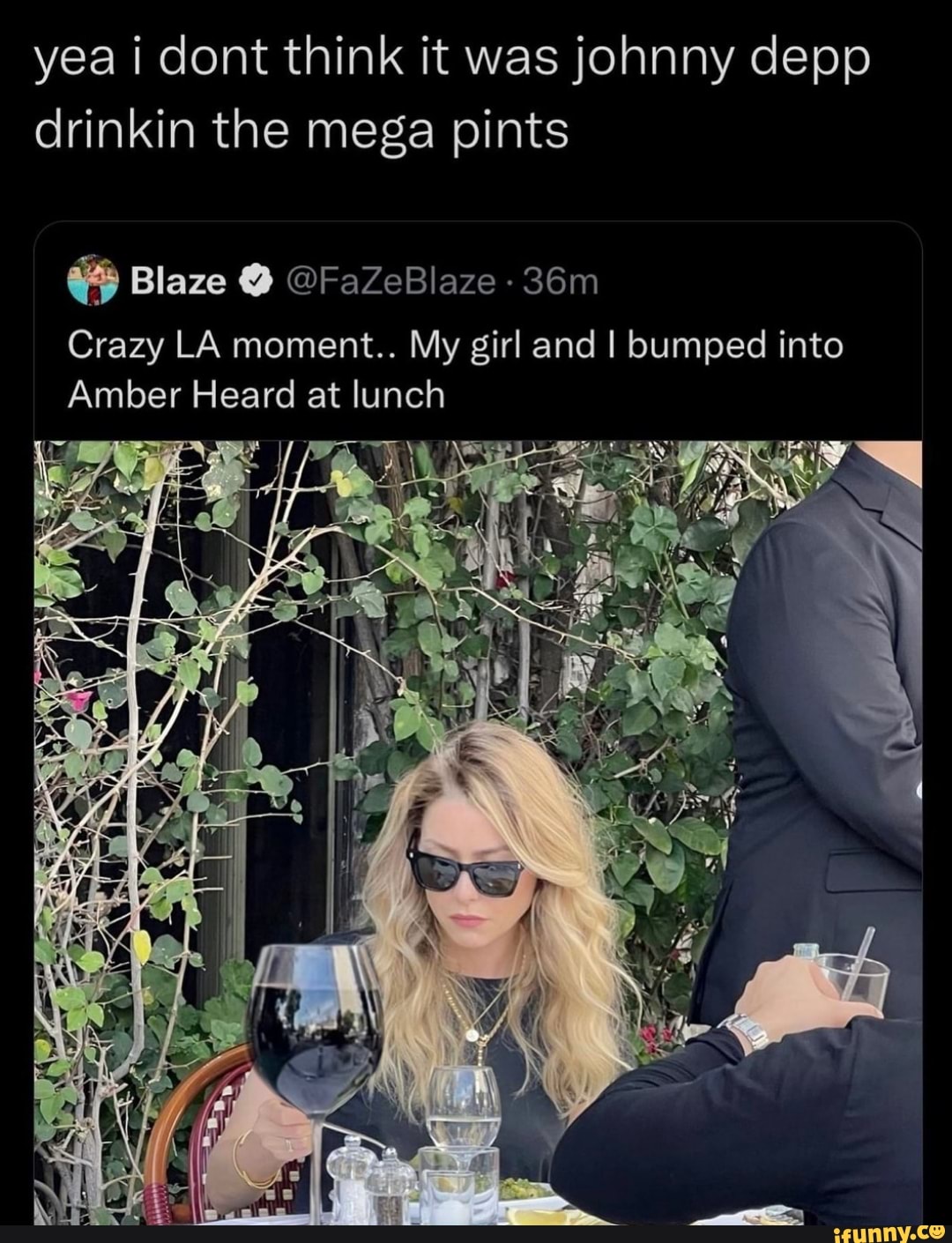Image resolution: width=952 pixels, height=1243 pixels.
Task: Click the glass with a straw
Action: (x=851, y=973)
